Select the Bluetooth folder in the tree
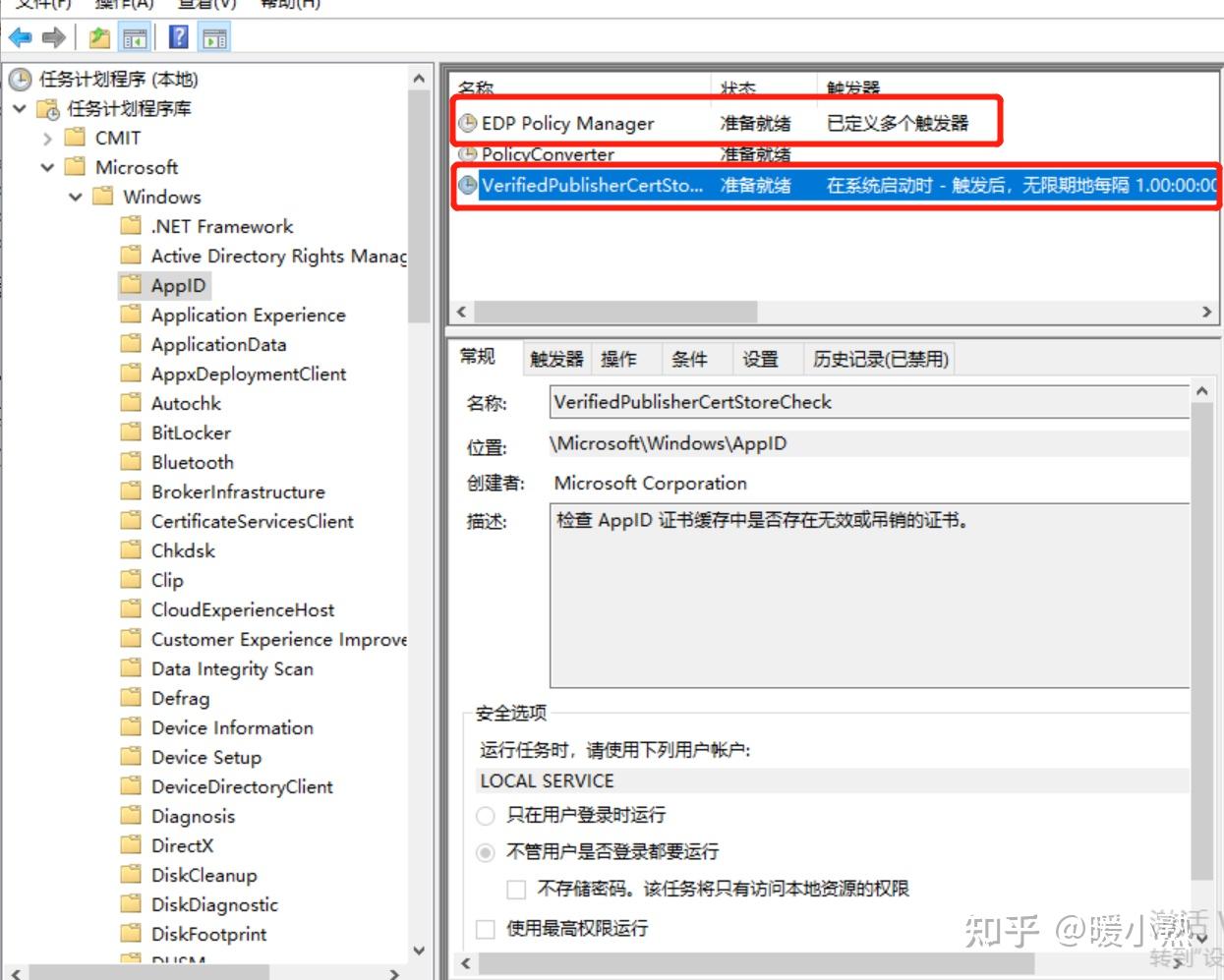Image resolution: width=1224 pixels, height=980 pixels. click(x=192, y=462)
